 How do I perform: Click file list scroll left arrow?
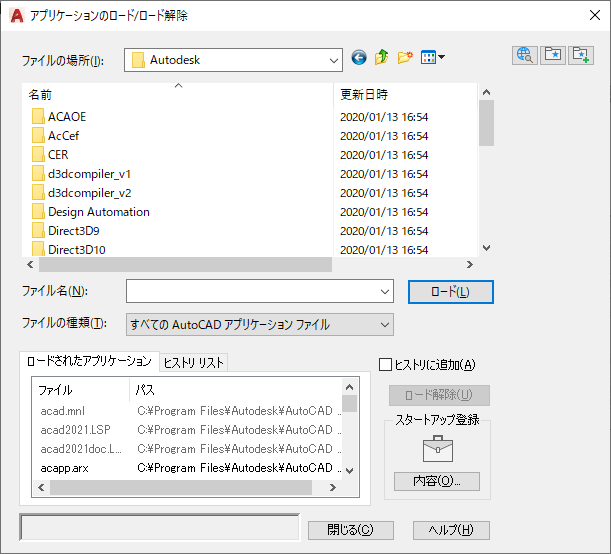tap(30, 265)
